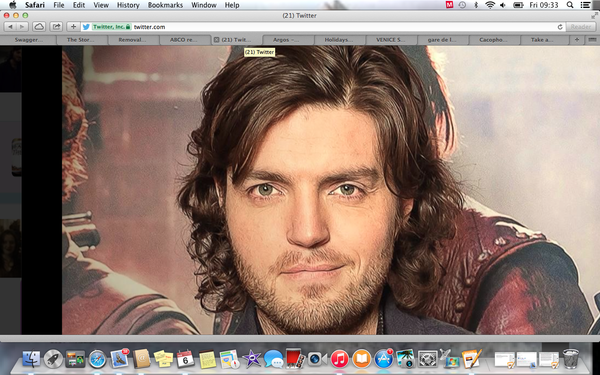Open the History menu
600x375 pixels.
(x=128, y=5)
